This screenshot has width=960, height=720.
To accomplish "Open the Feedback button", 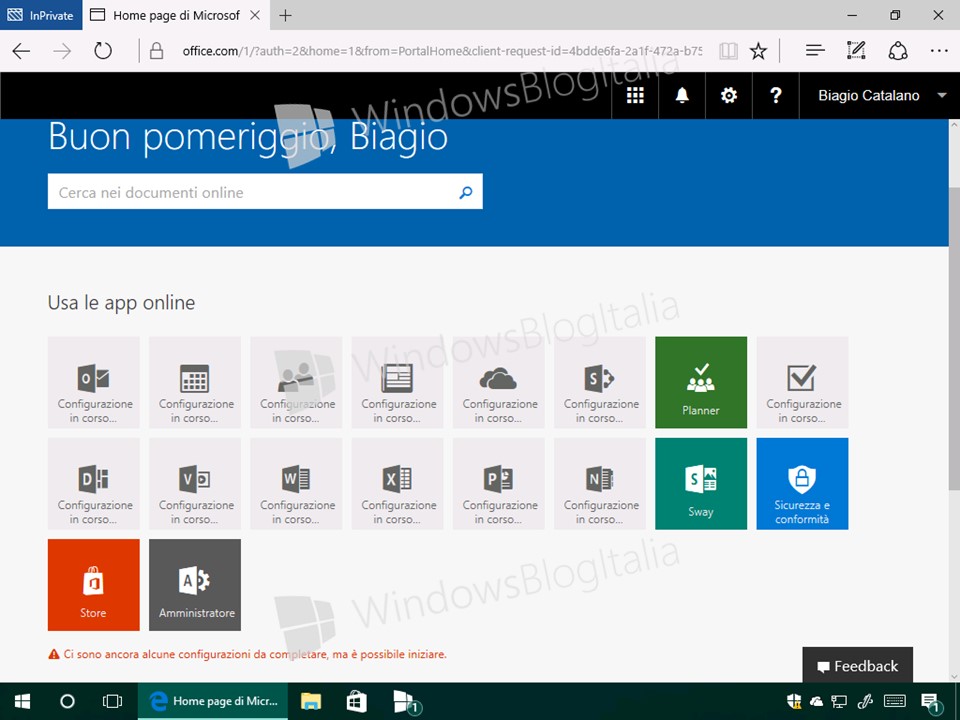I will point(857,666).
